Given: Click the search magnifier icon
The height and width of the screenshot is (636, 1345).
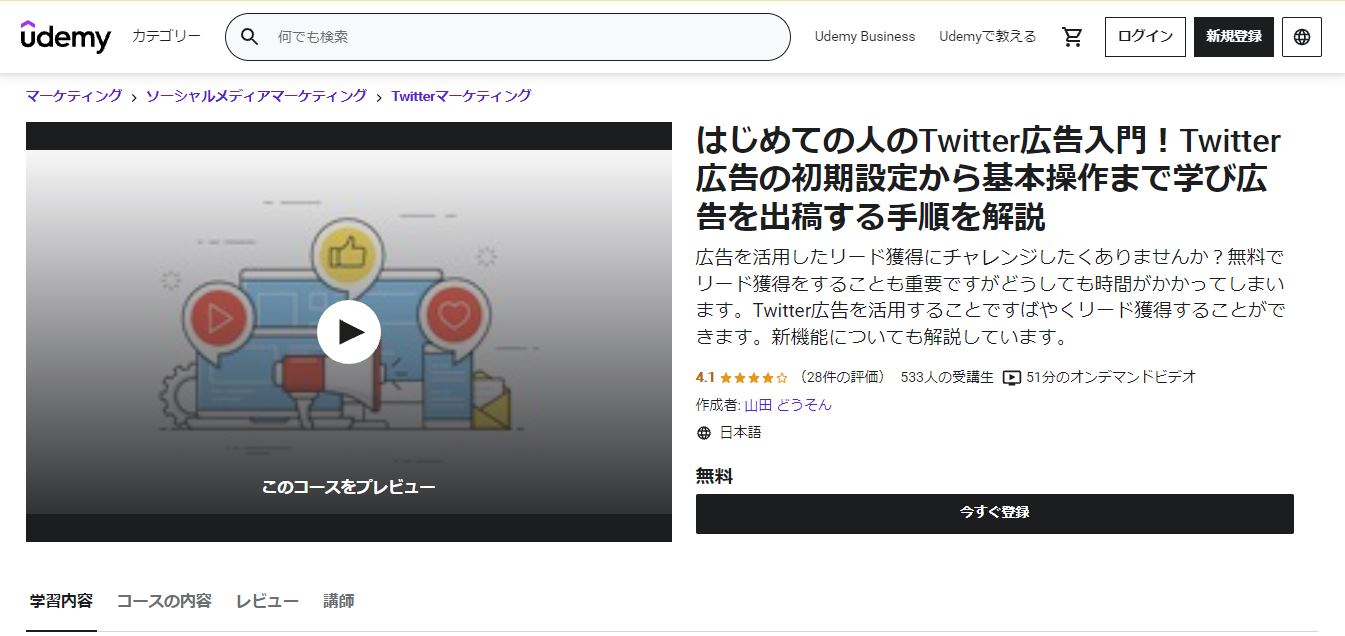Looking at the screenshot, I should click(250, 37).
